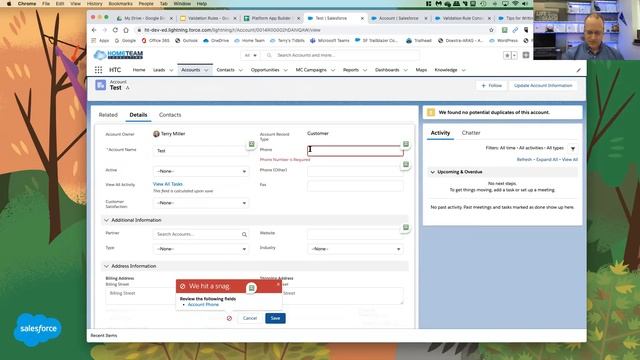The width and height of the screenshot is (640, 360).
Task: Click the edit navigation pencil icon
Action: (x=578, y=70)
